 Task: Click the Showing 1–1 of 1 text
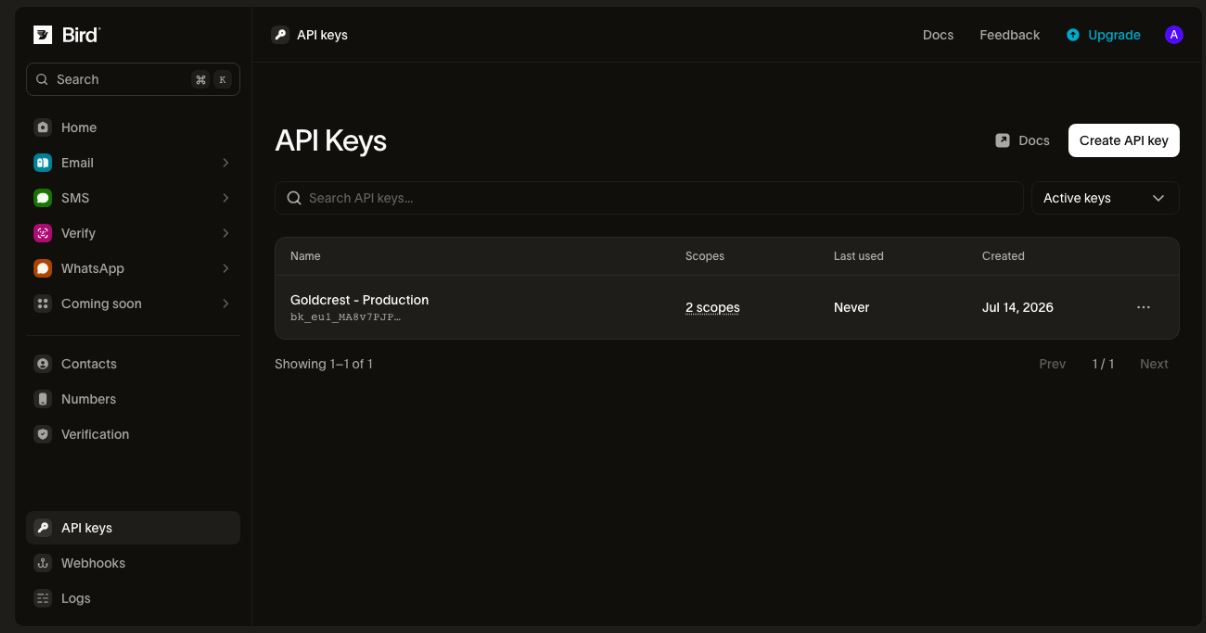(x=323, y=364)
